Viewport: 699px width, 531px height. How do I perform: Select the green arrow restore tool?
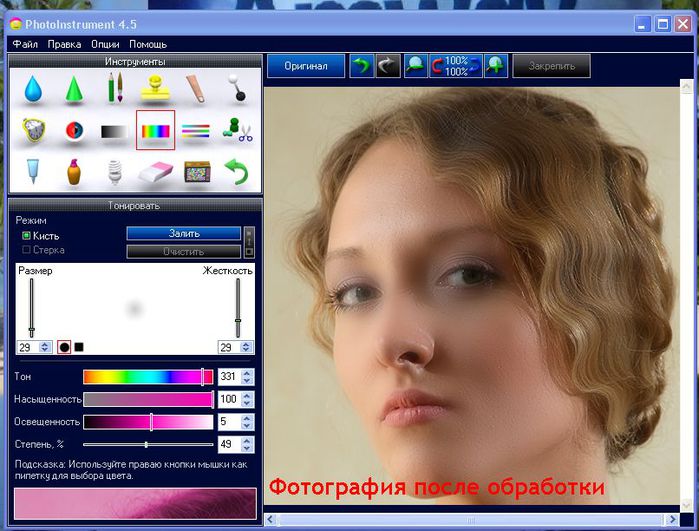click(236, 172)
